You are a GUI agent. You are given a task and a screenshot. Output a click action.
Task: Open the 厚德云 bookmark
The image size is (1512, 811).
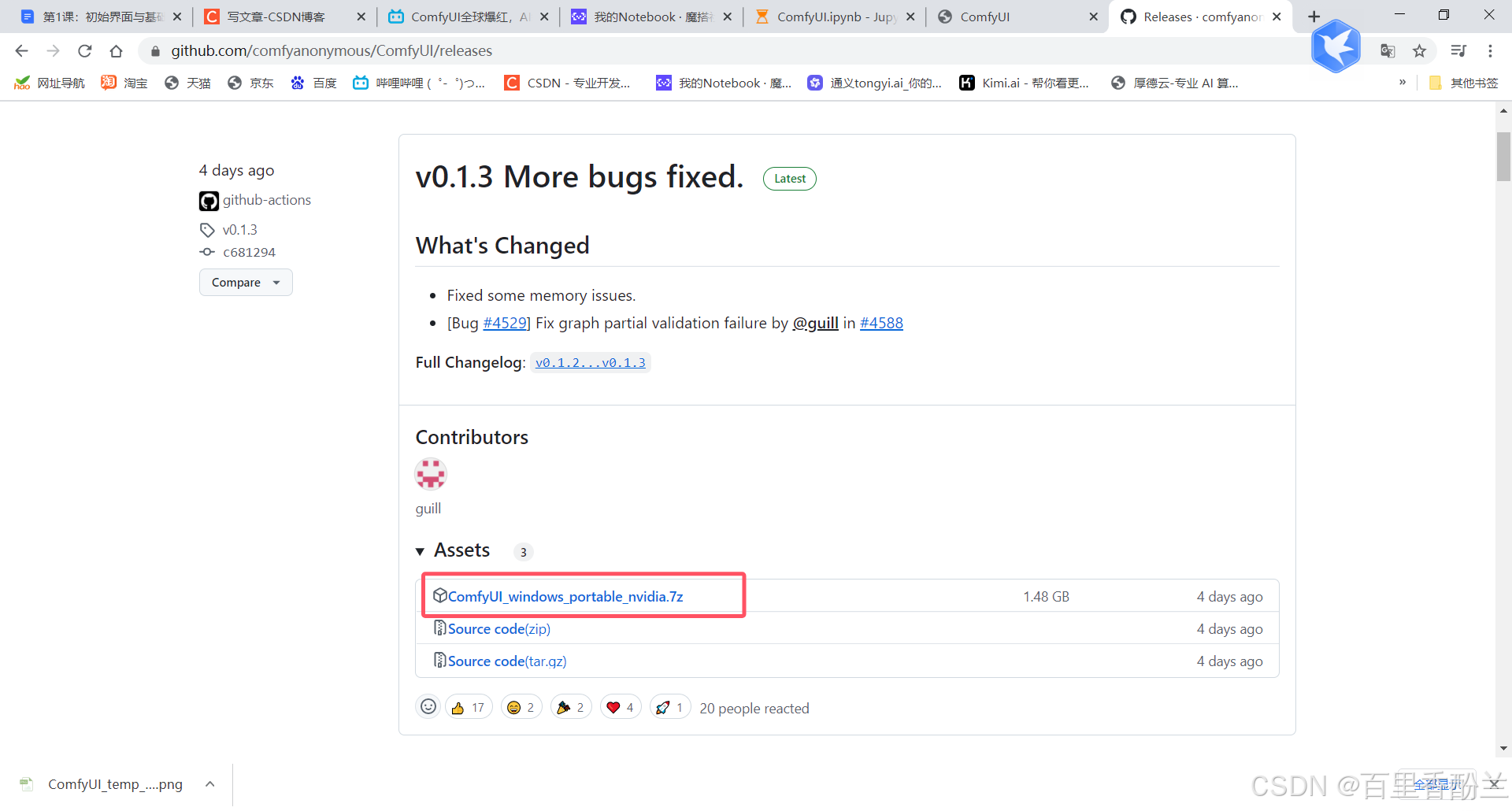(1174, 83)
